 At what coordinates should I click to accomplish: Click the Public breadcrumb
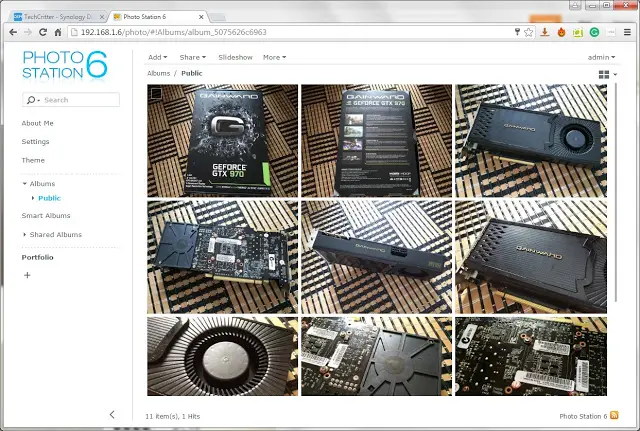pos(191,73)
